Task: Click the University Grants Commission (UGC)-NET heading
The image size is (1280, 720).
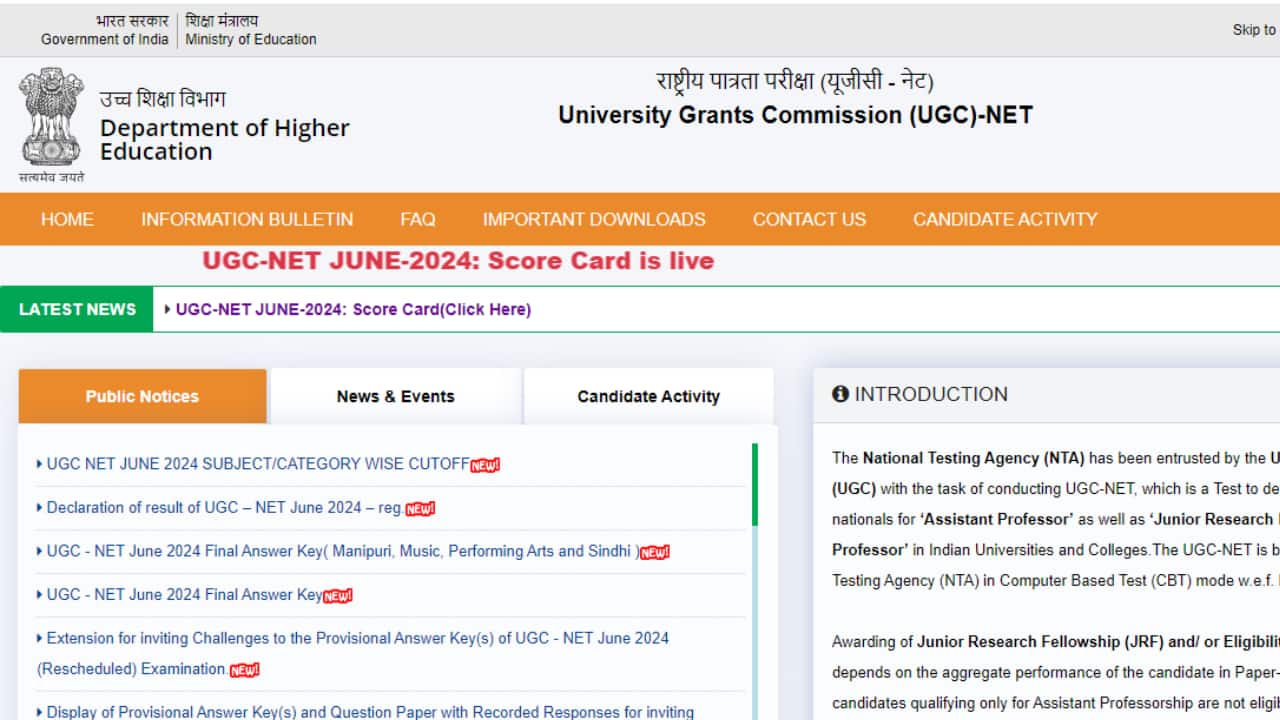Action: coord(795,115)
